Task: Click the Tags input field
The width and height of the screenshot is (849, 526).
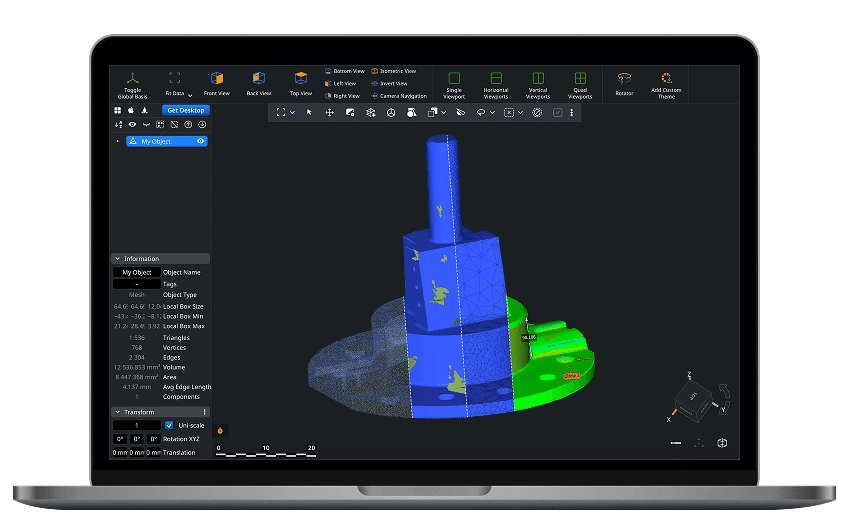Action: (137, 284)
